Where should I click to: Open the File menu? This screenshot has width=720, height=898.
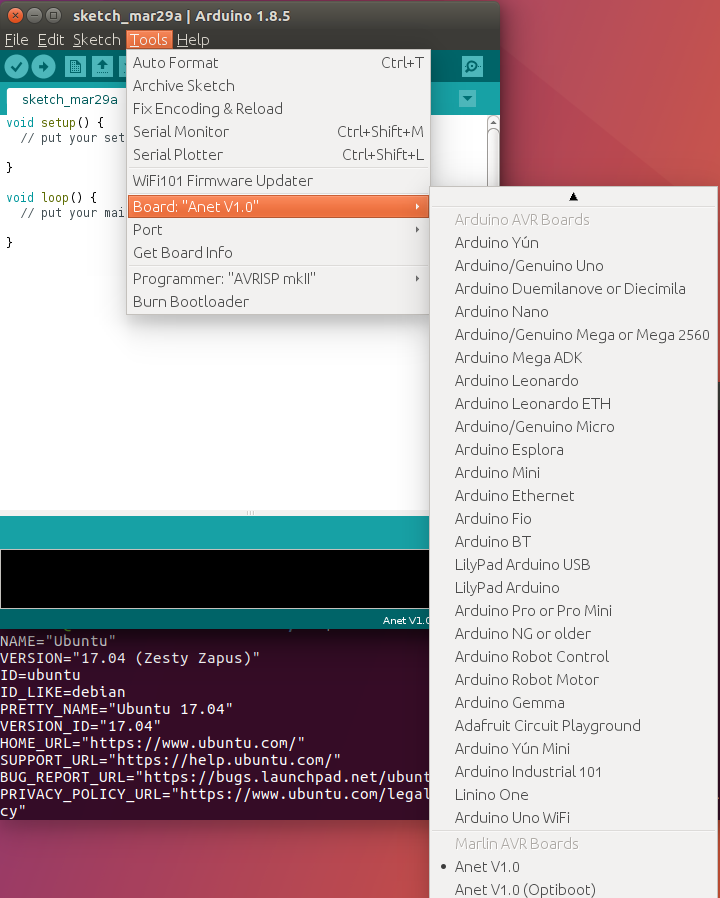[16, 40]
